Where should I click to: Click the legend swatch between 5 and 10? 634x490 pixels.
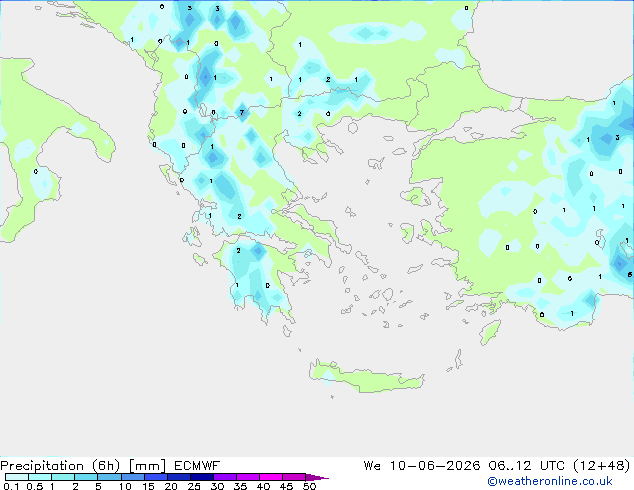(109, 477)
